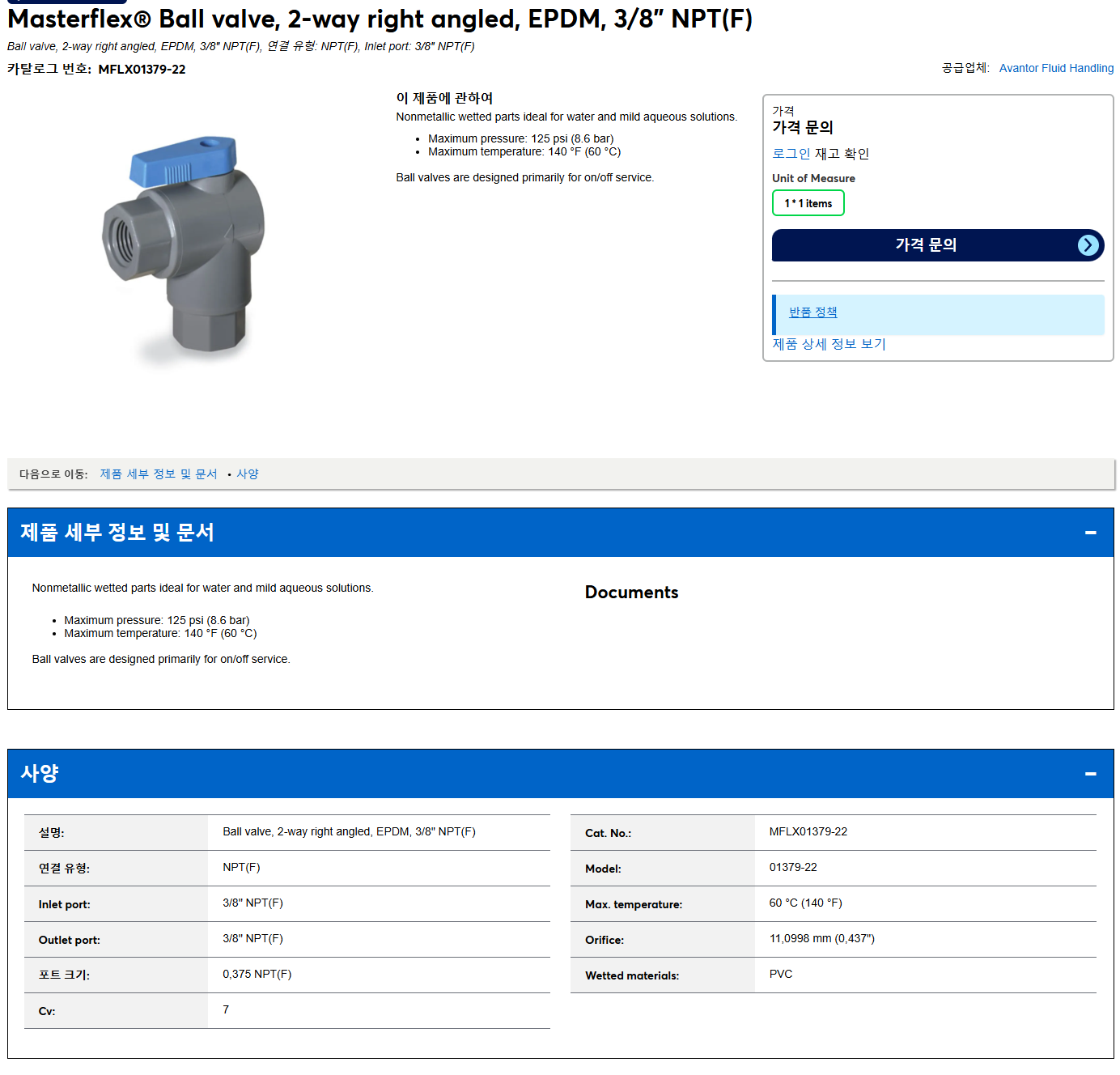
Task: Click the product title heading
Action: coord(380,19)
